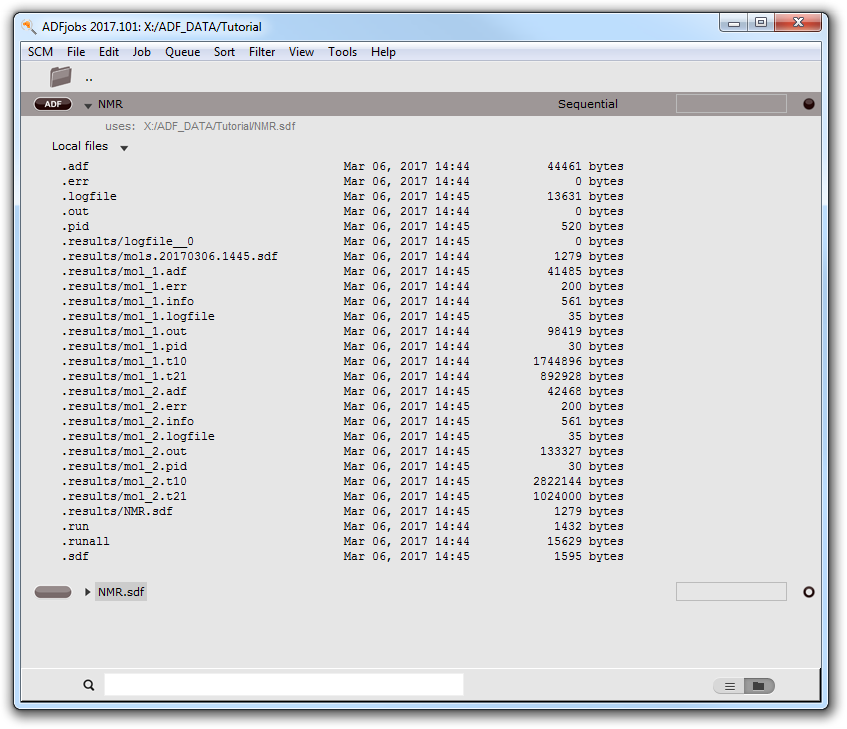This screenshot has width=847, height=729.
Task: Collapse the Local files list
Action: tap(124, 148)
